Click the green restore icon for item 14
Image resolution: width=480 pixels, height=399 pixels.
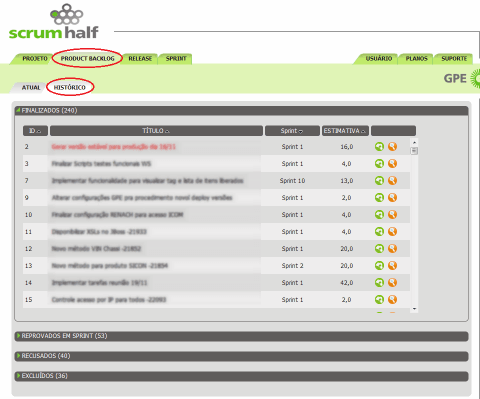point(379,283)
